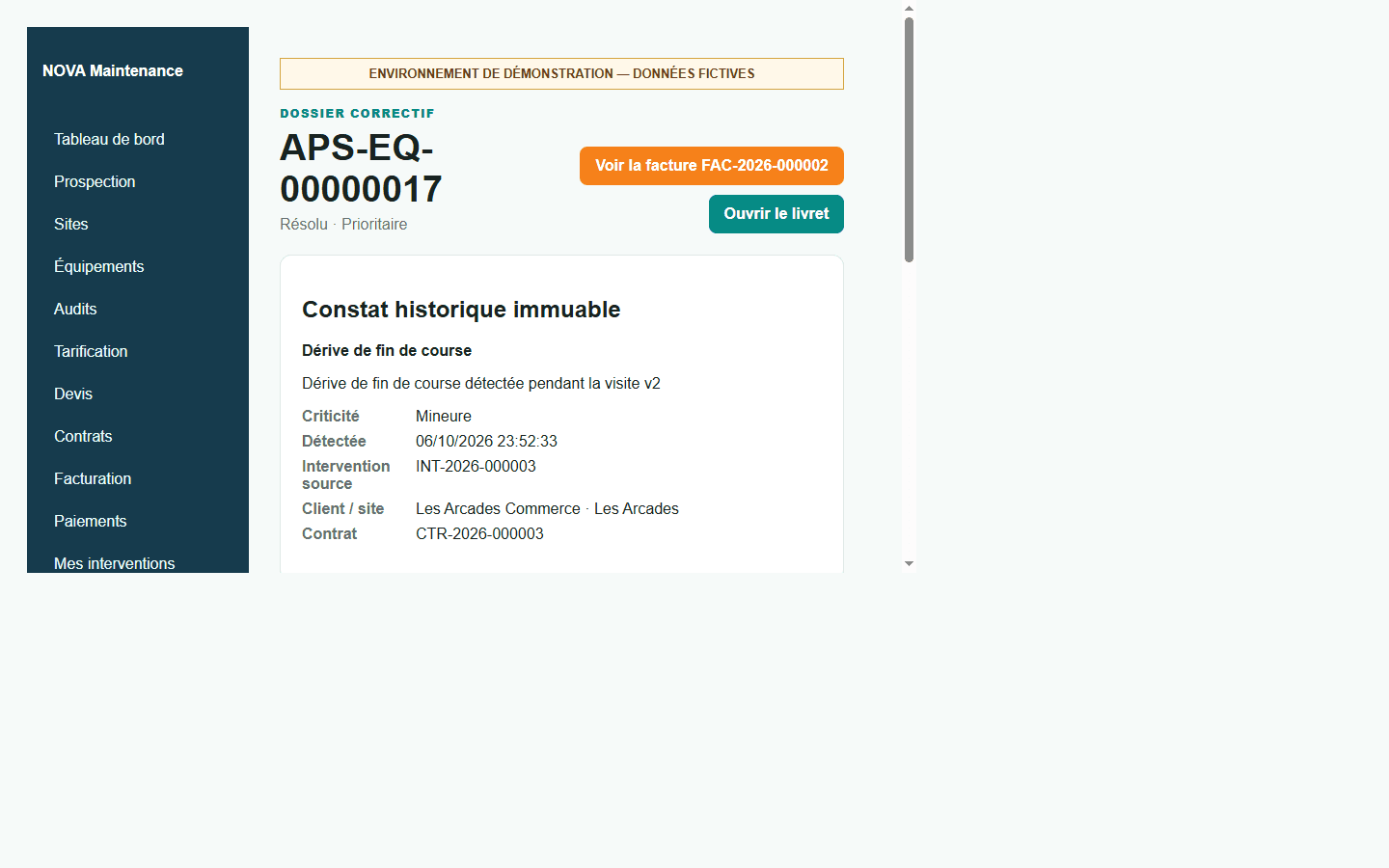Click the vertical scrollbar thumb

909,140
